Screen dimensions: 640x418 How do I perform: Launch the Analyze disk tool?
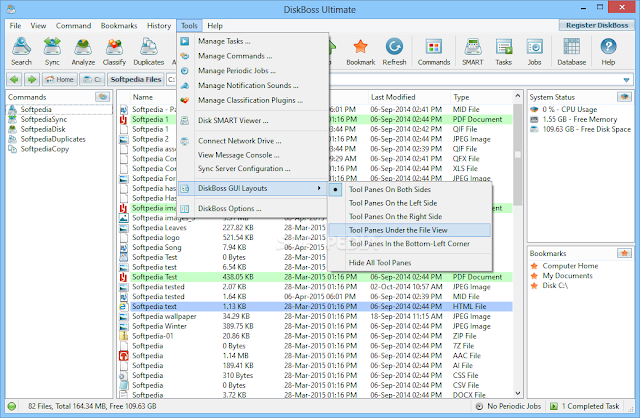click(83, 51)
